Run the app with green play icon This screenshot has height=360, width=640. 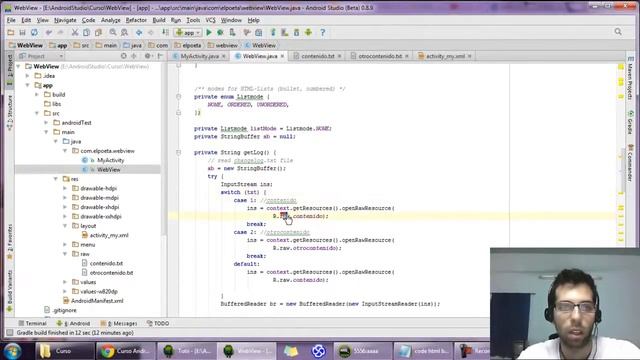coord(209,32)
